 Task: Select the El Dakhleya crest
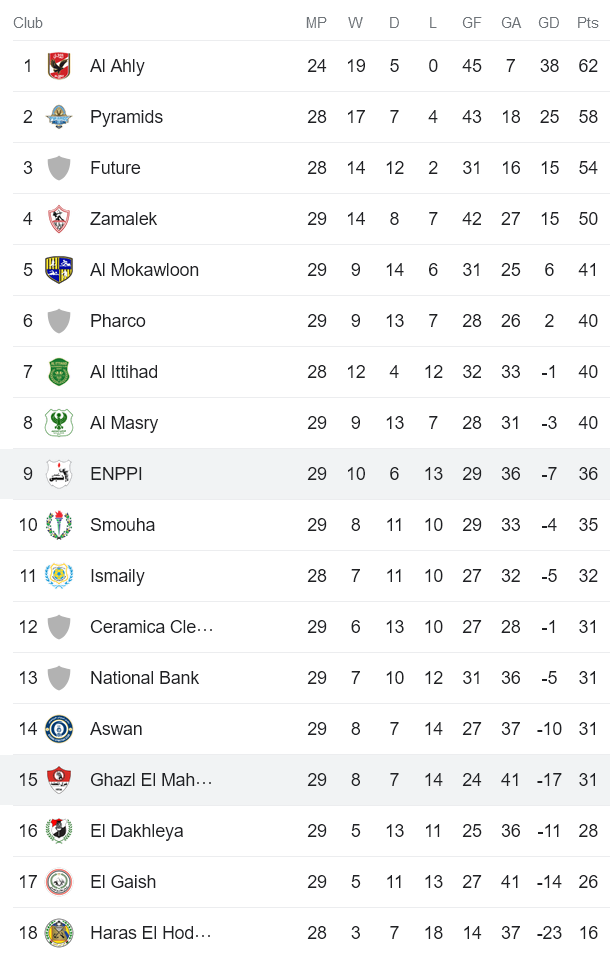coord(59,830)
